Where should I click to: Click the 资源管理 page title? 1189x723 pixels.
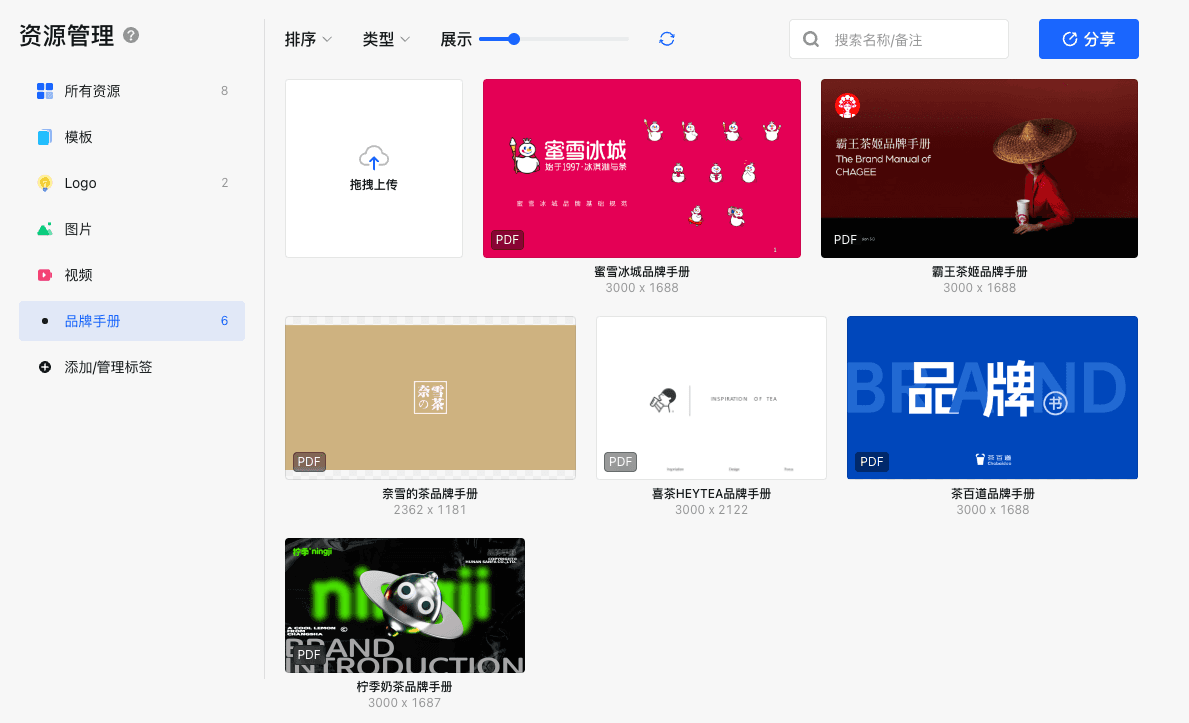tap(67, 36)
